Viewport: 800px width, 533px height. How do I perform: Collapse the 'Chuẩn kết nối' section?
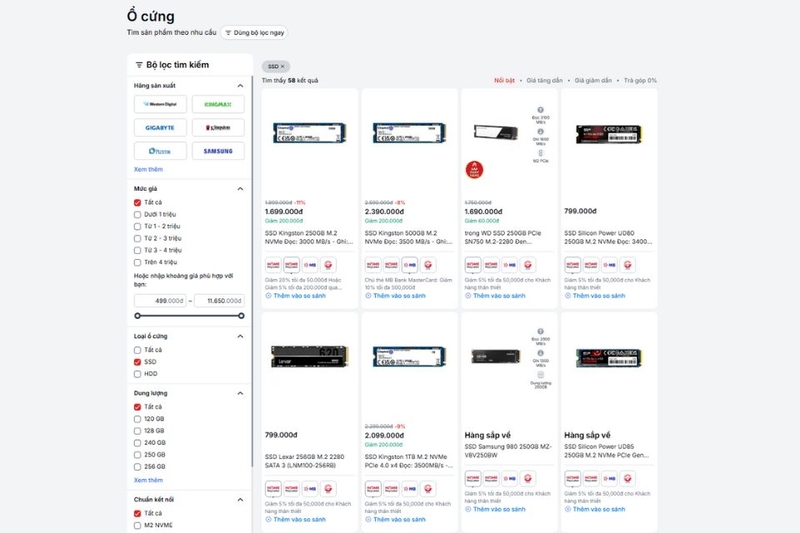[x=240, y=499]
